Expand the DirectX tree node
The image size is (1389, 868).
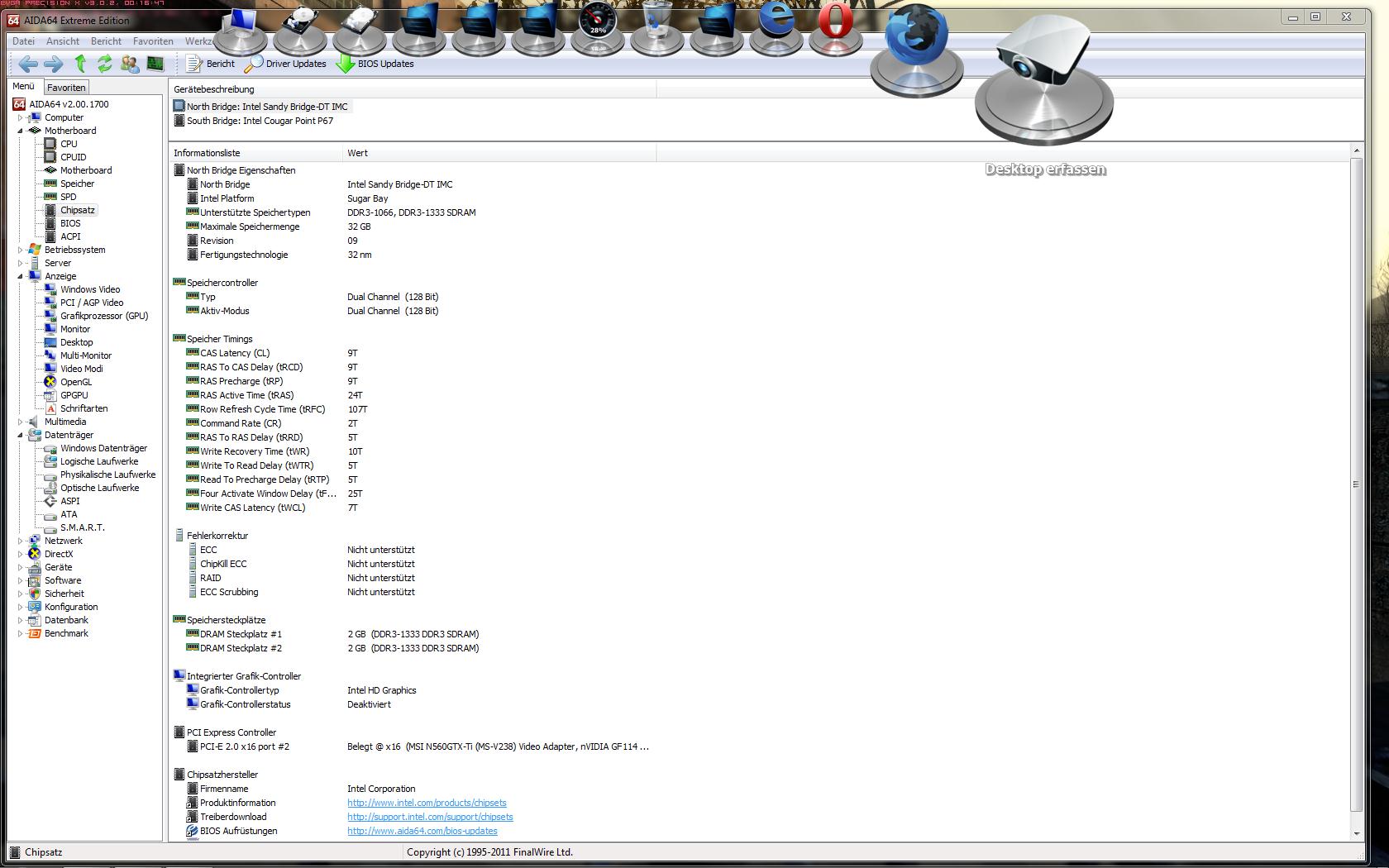20,554
